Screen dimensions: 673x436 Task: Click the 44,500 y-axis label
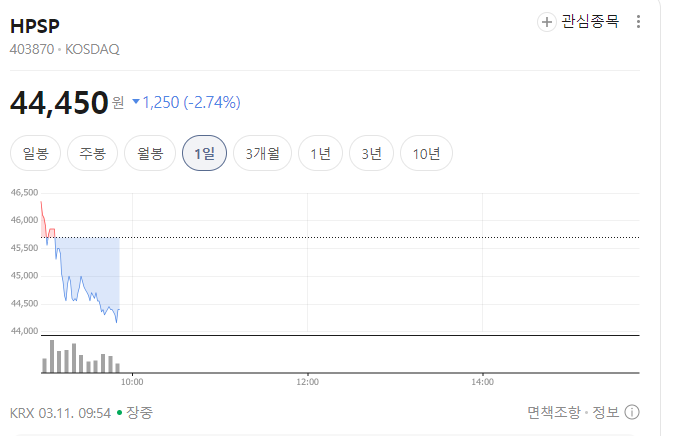24,303
